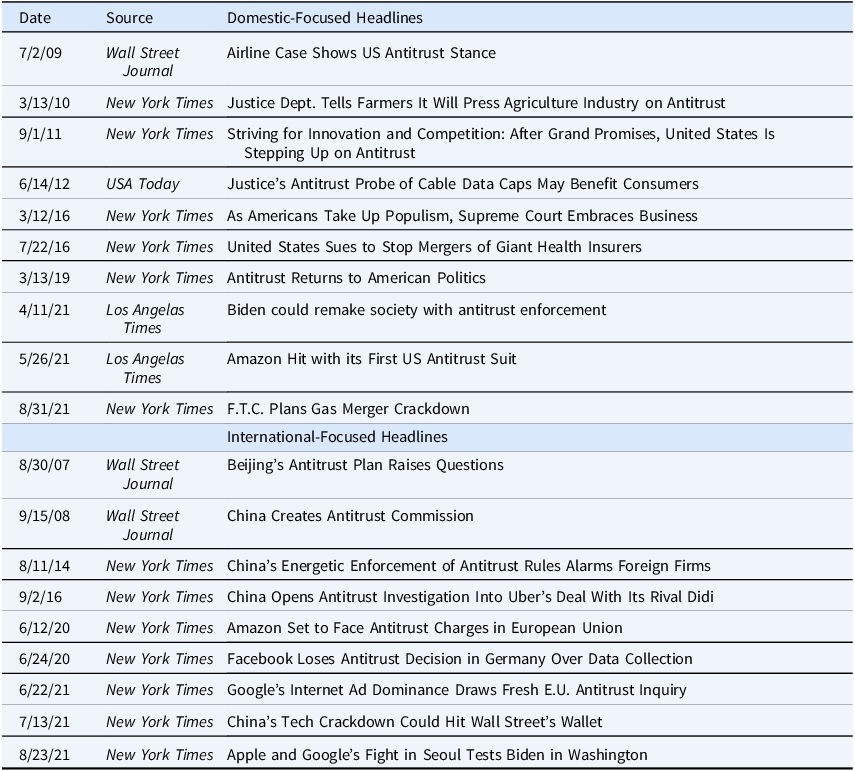This screenshot has height=771, width=855.
Task: Click the date 8/30/07
Action: tap(44, 465)
